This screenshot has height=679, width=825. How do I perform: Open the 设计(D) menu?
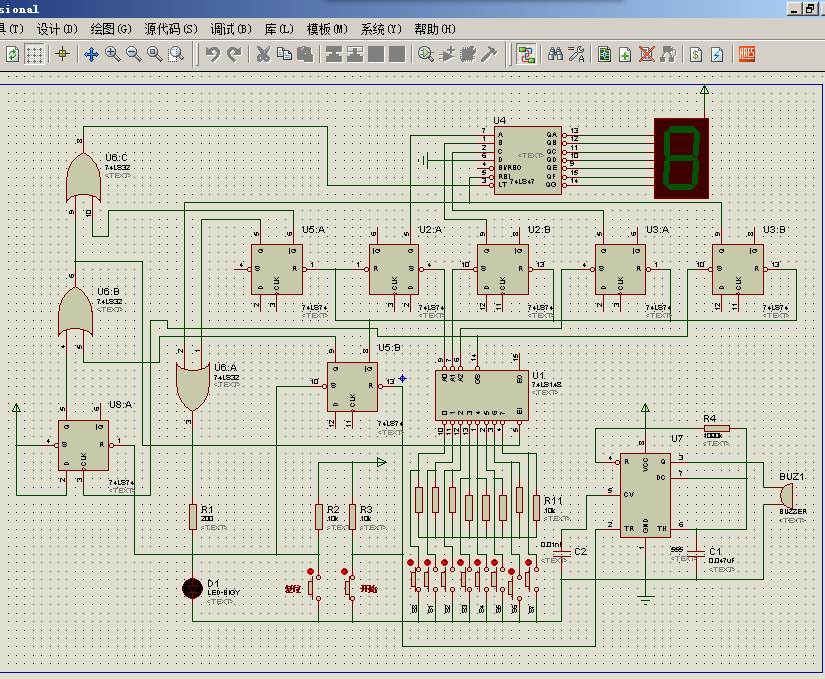pos(57,29)
